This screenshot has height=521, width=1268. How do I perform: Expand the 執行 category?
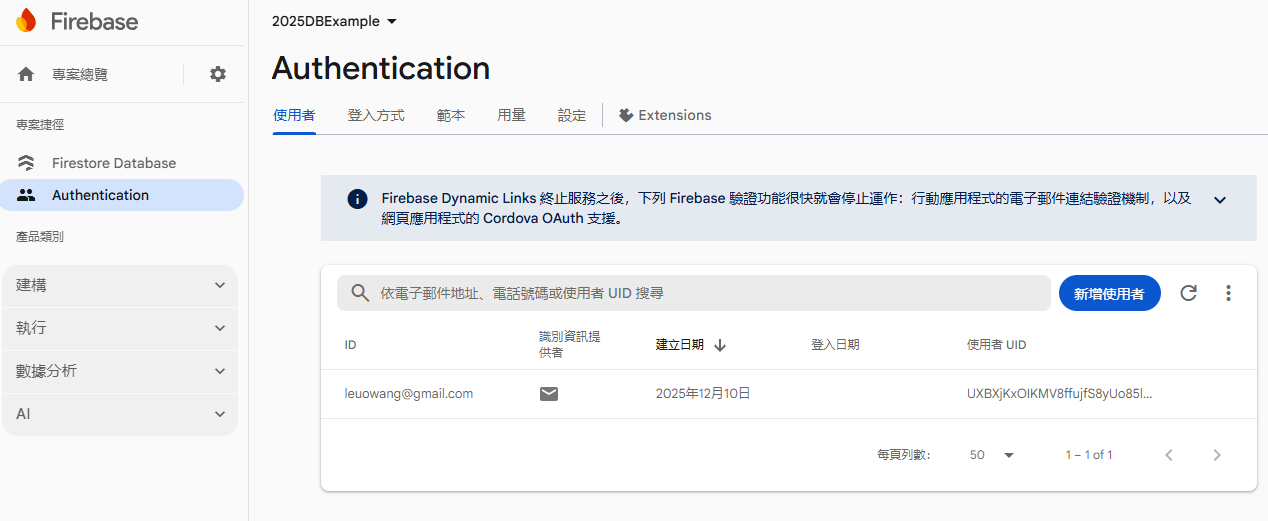(121, 328)
